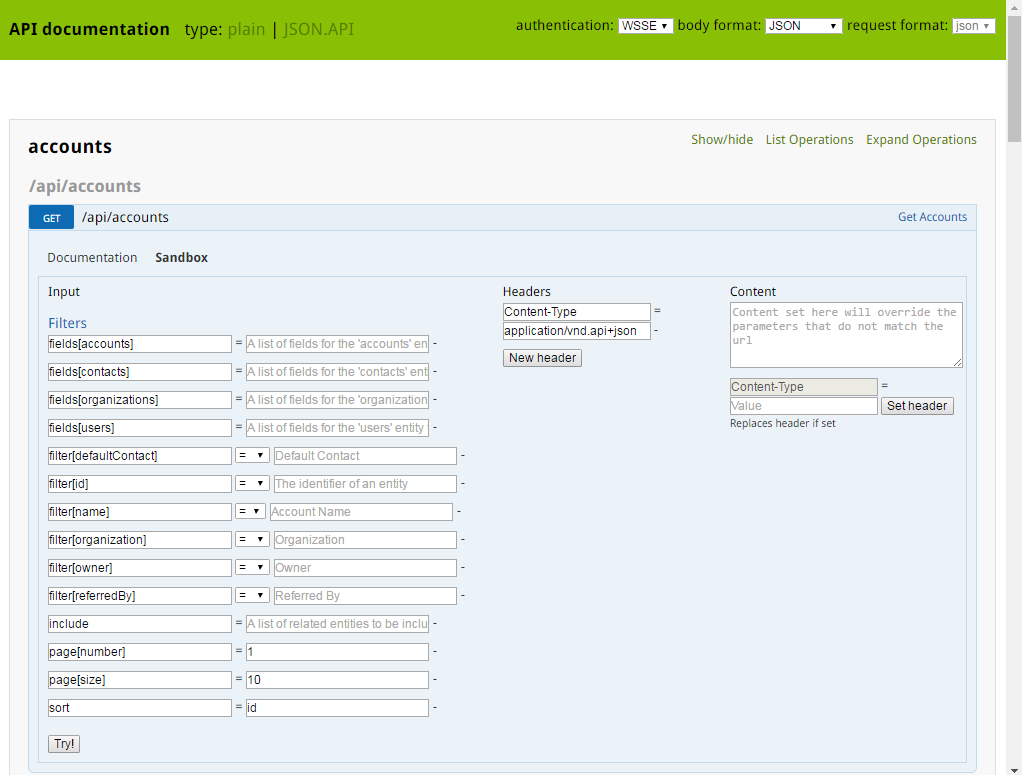Image resolution: width=1022 pixels, height=775 pixels.
Task: Click Expand Operations link
Action: [921, 139]
